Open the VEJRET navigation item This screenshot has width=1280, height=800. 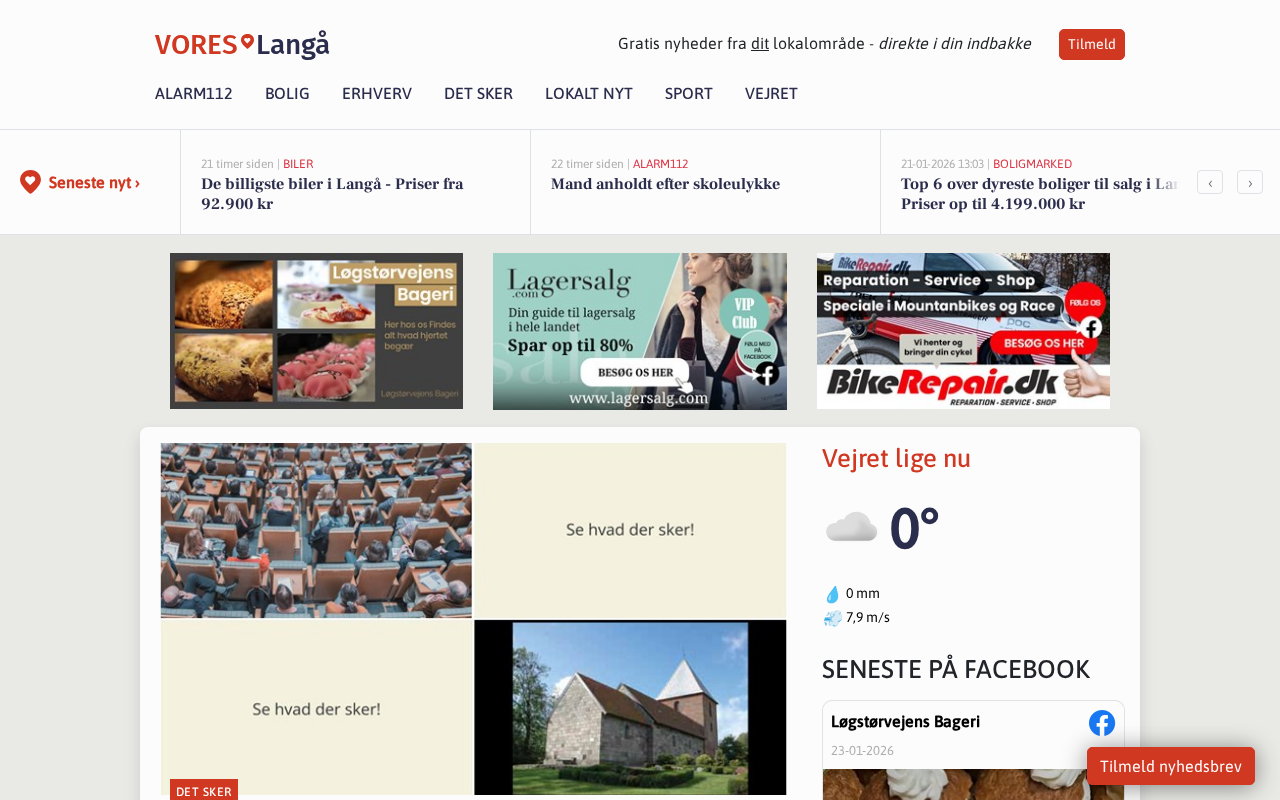click(x=771, y=94)
